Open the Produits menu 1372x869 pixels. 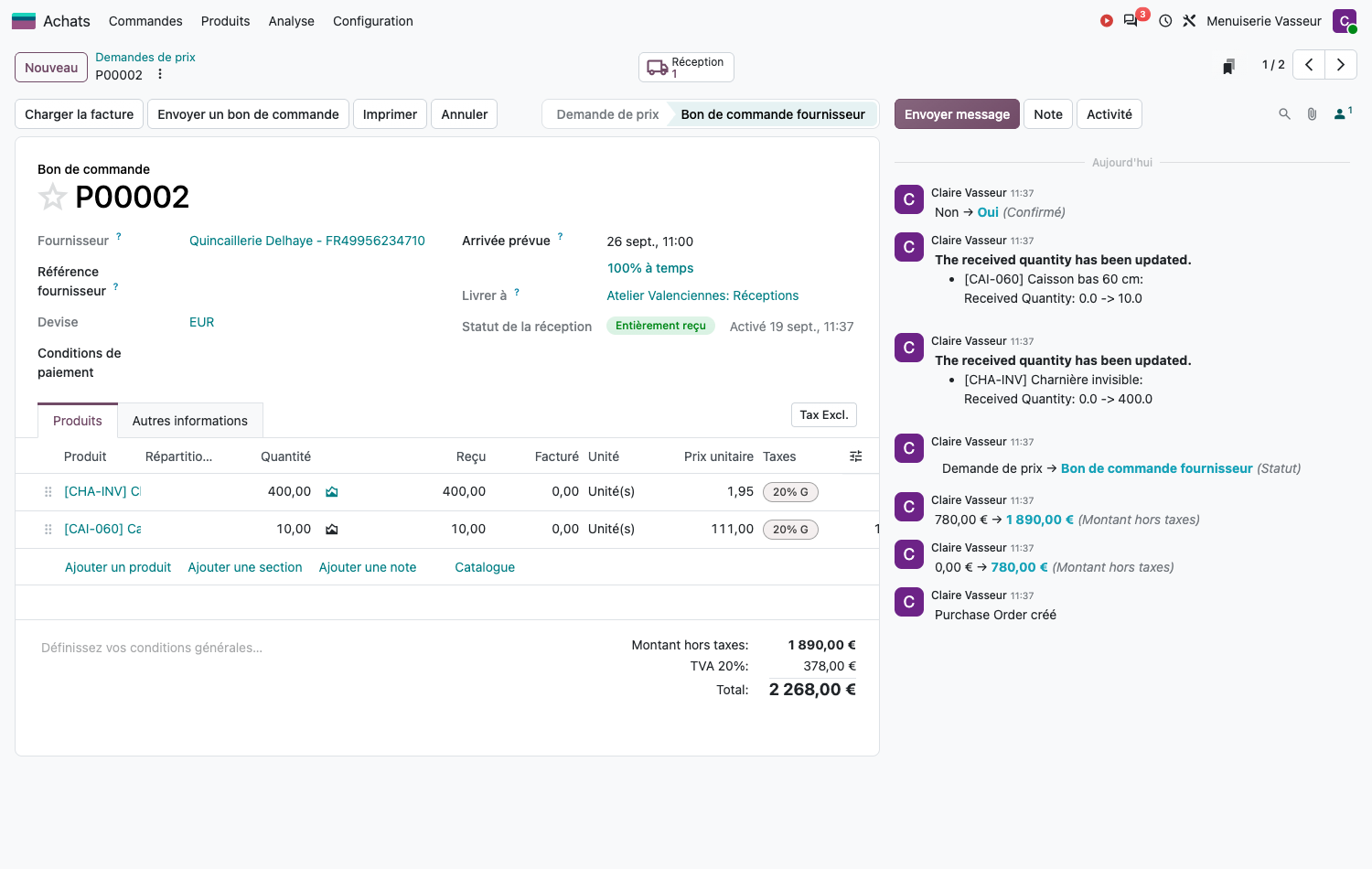226,21
